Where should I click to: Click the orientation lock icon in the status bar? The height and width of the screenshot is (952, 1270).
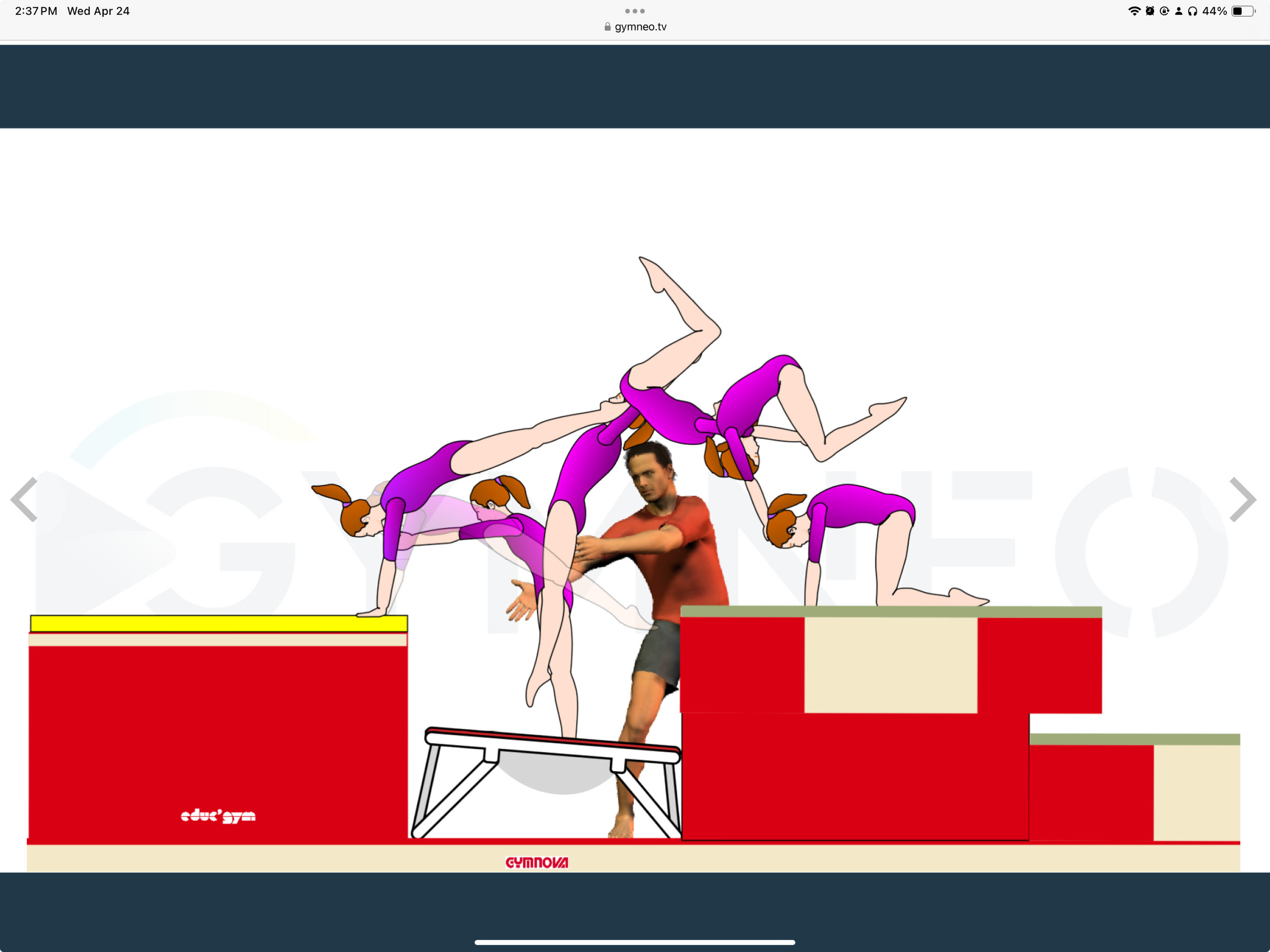point(1164,10)
